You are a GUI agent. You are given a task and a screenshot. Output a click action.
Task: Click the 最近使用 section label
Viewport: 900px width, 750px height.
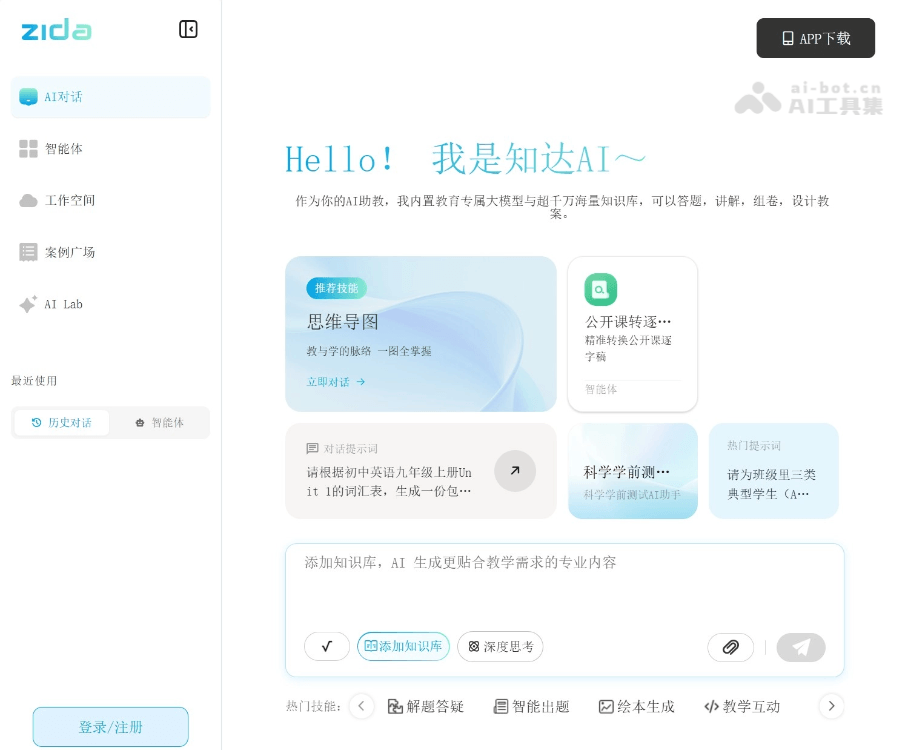pyautogui.click(x=34, y=380)
